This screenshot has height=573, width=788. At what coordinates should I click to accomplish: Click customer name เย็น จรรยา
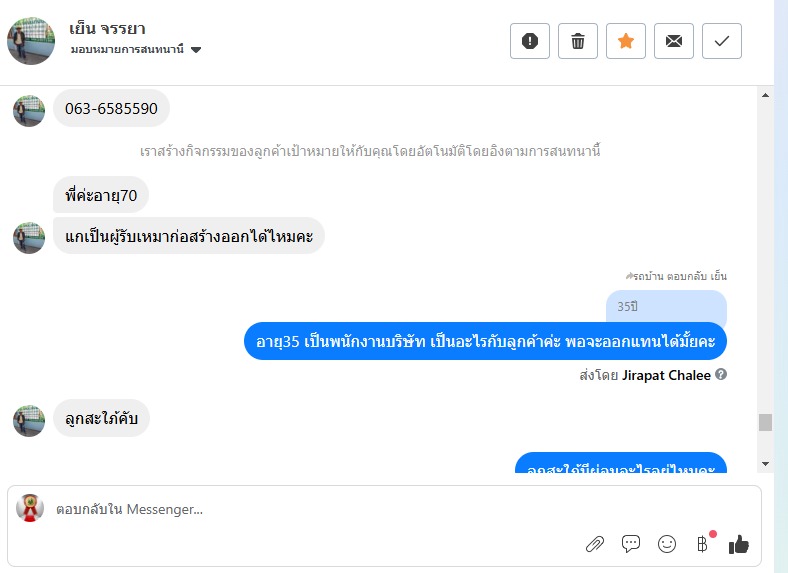(x=107, y=29)
